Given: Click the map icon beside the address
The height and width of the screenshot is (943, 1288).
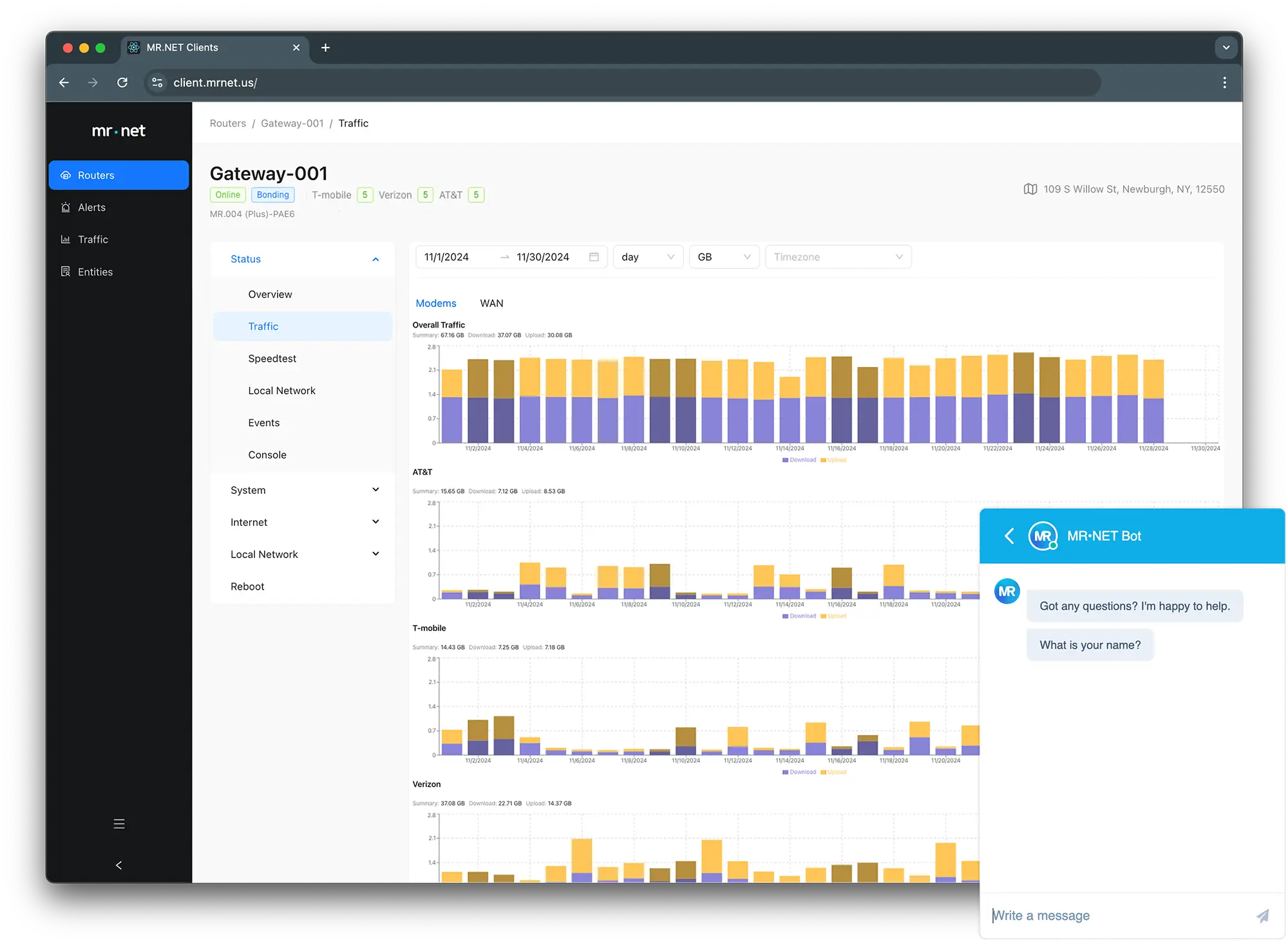Looking at the screenshot, I should pyautogui.click(x=1030, y=189).
